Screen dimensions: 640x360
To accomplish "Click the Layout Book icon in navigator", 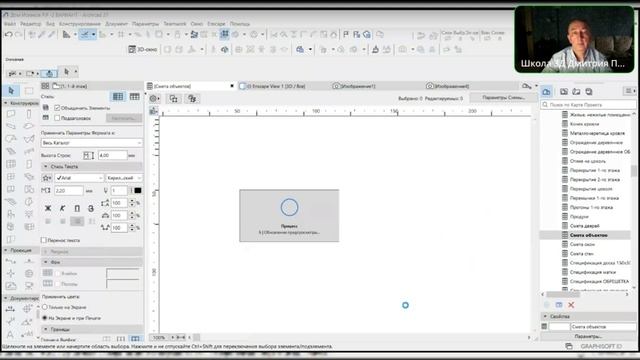I will [x=576, y=92].
